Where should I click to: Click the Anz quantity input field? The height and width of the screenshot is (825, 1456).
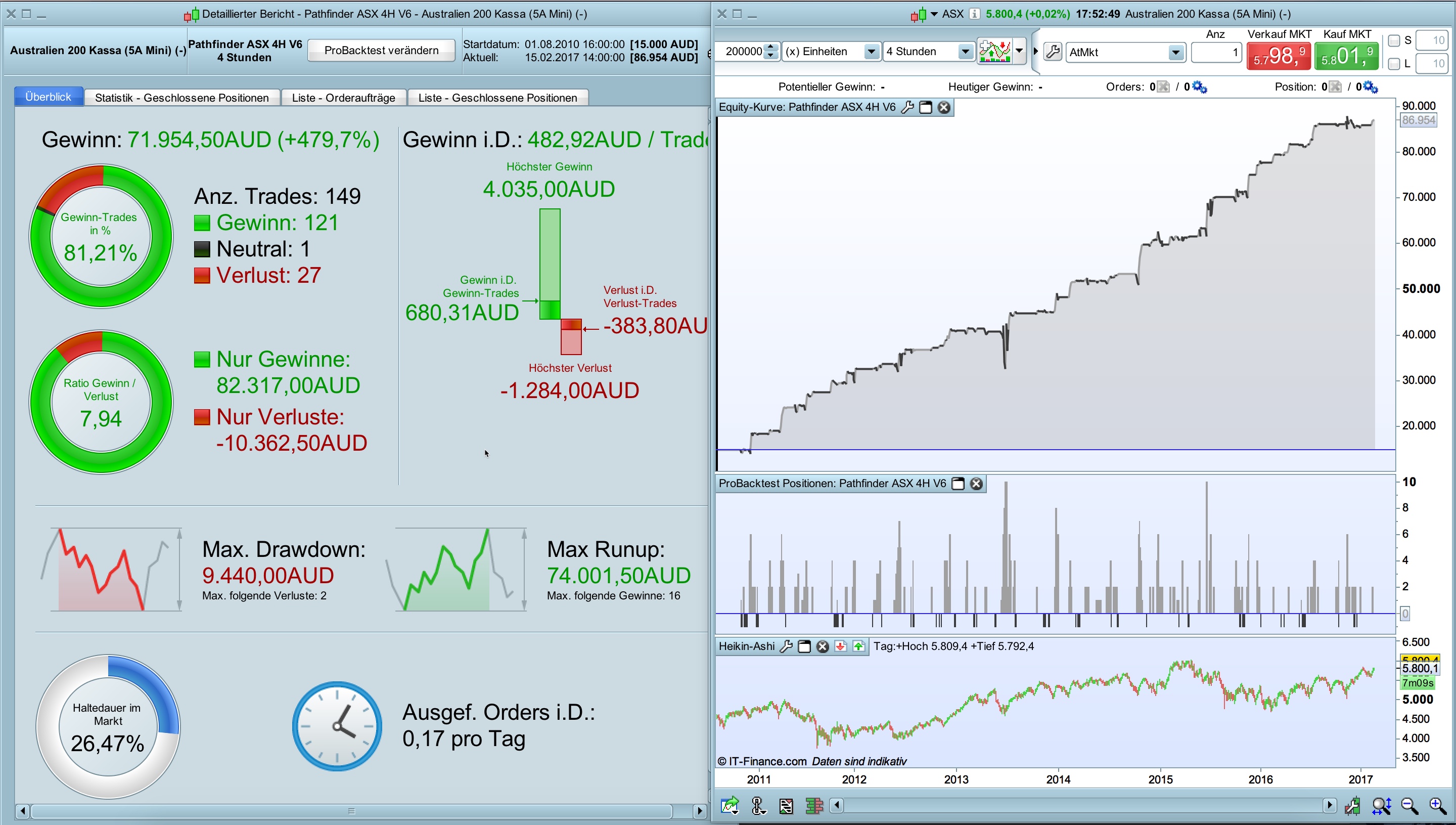tap(1216, 53)
